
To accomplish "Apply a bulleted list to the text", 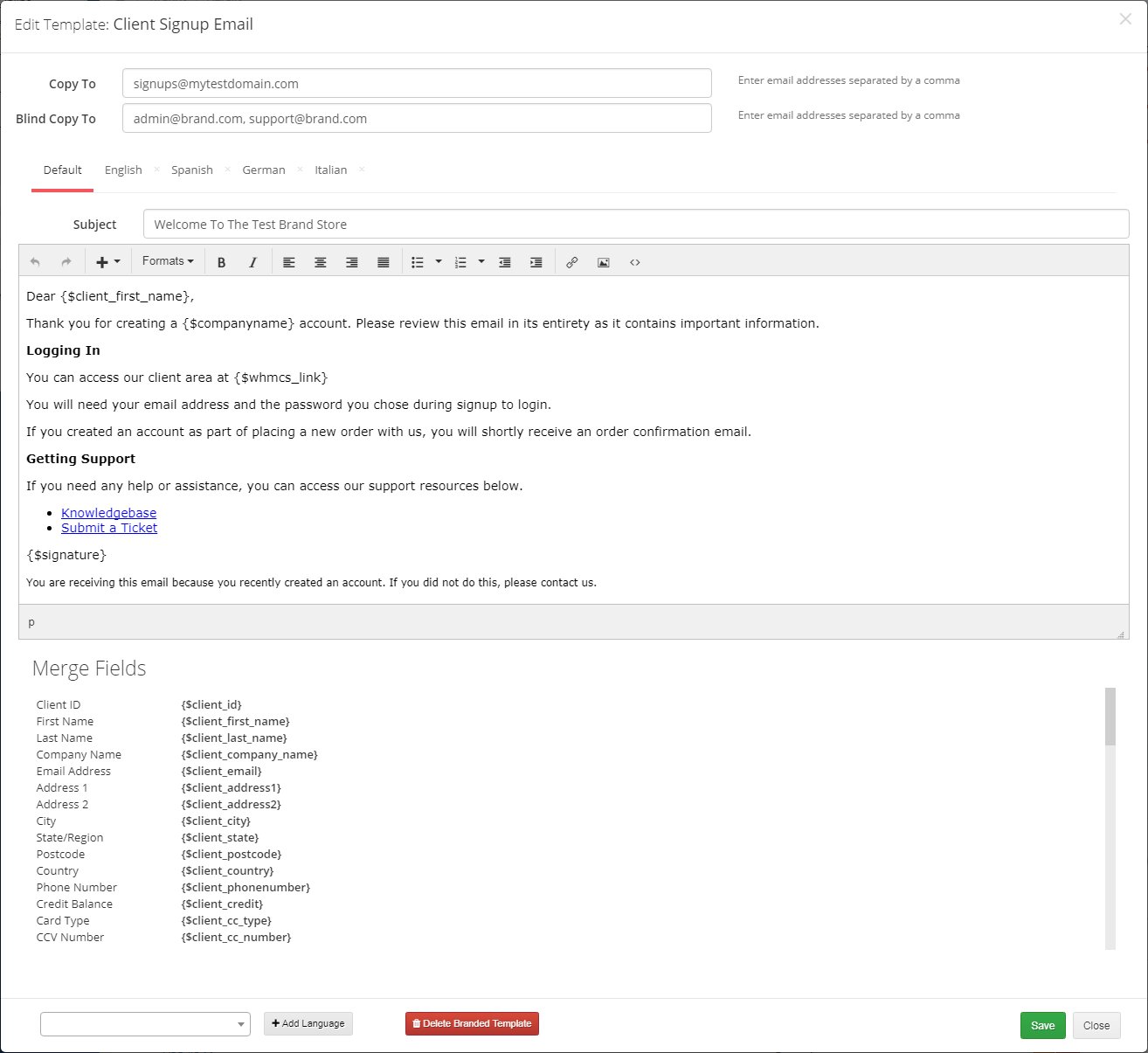I will tap(418, 261).
